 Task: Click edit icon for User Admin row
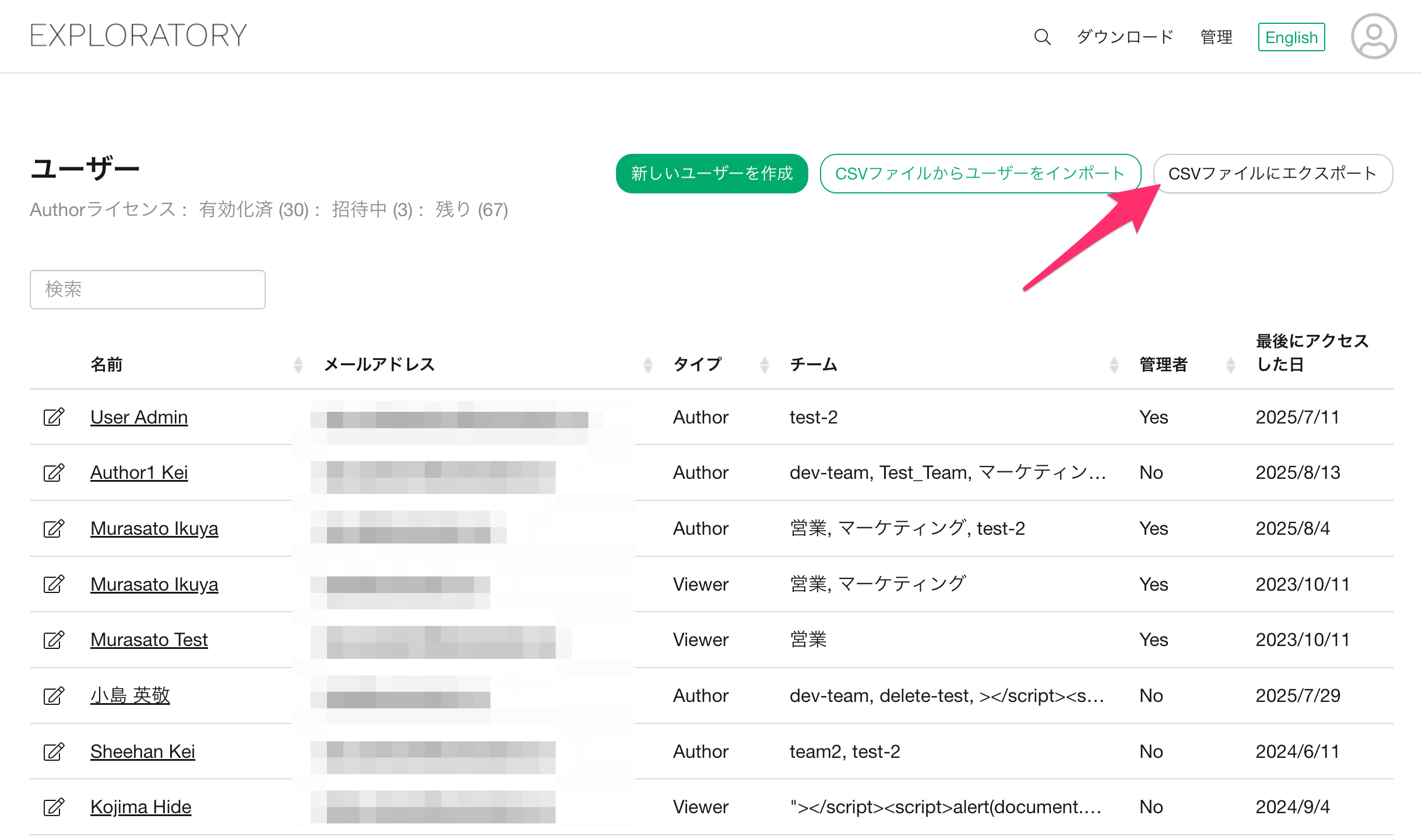[x=54, y=417]
